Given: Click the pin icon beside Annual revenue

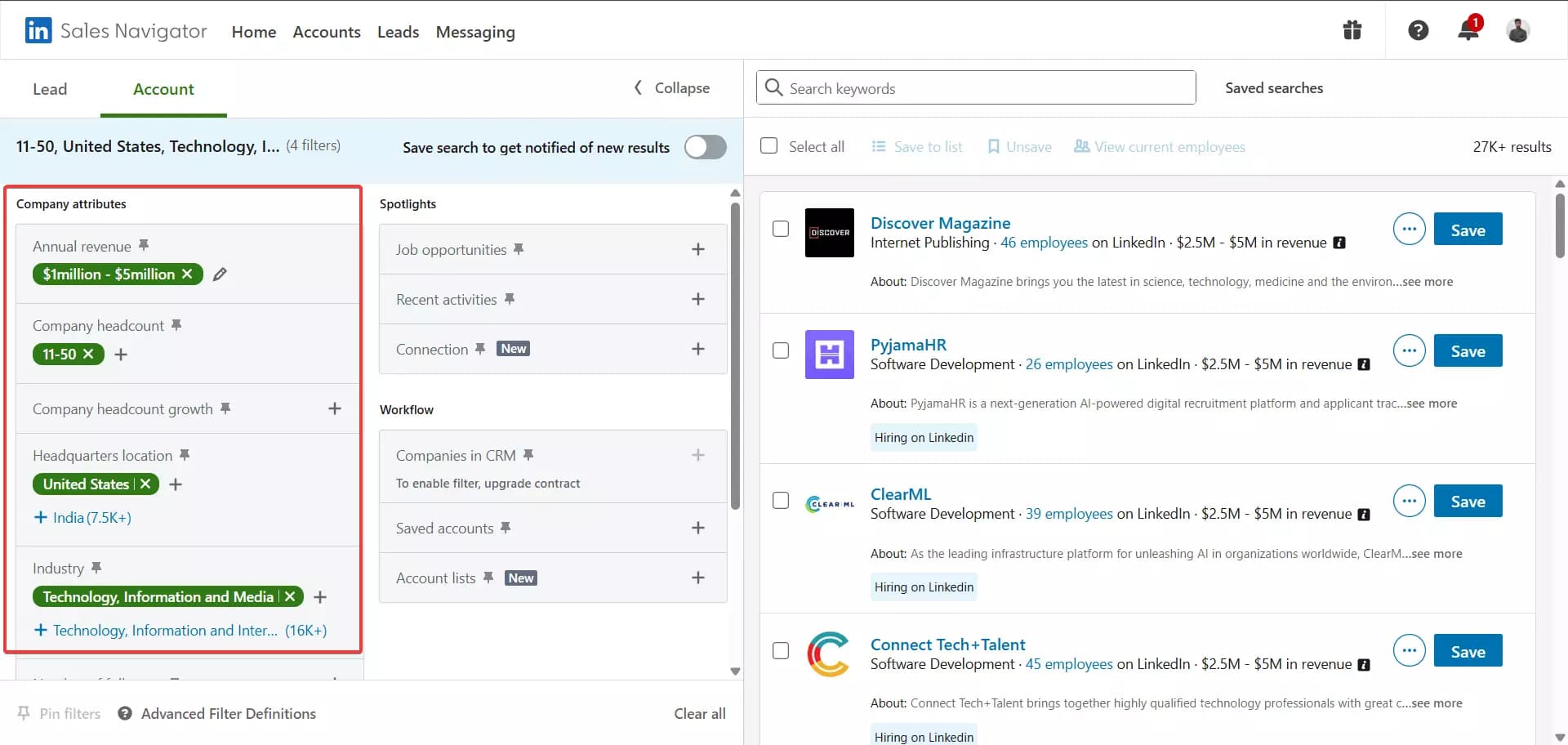Looking at the screenshot, I should click(144, 245).
